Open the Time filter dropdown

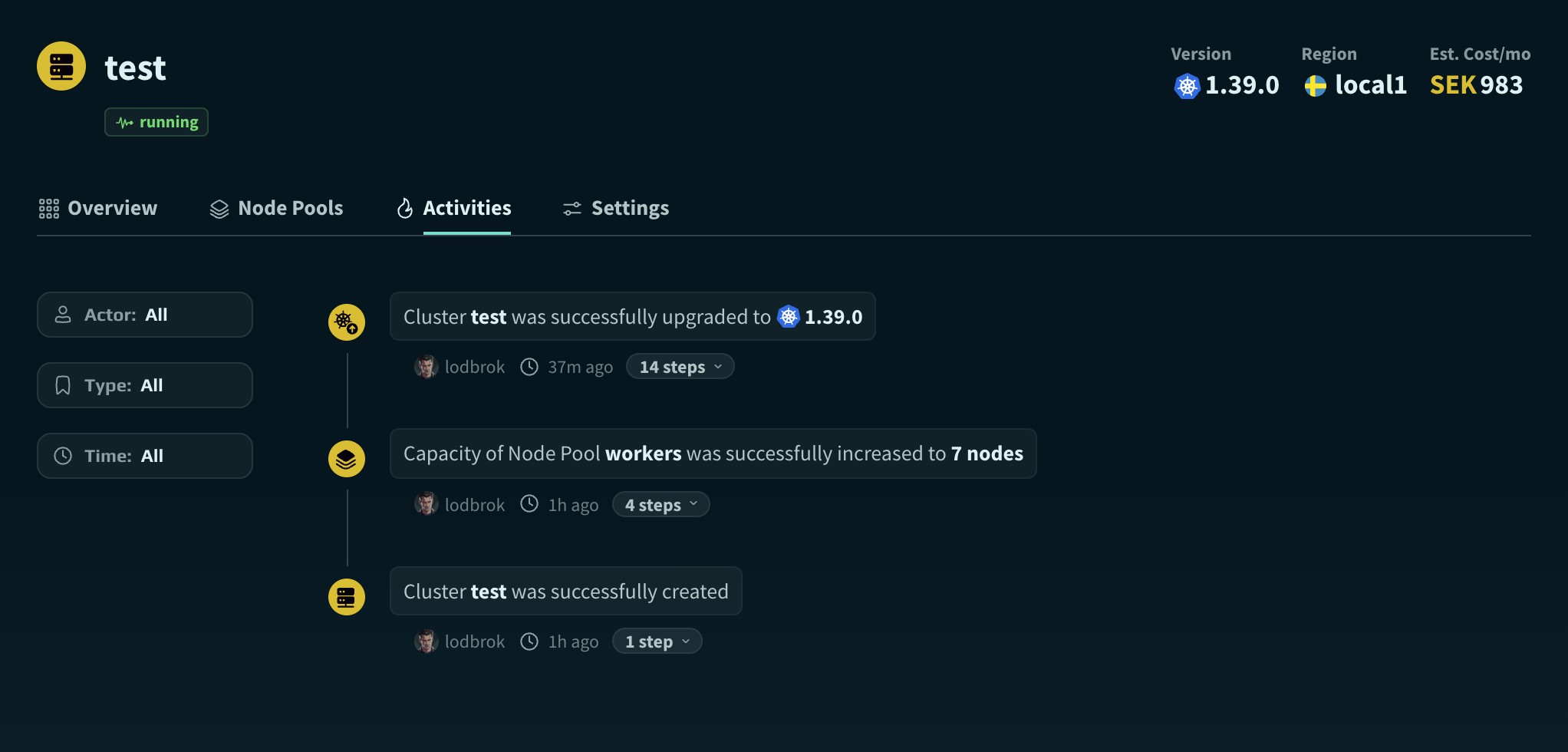(145, 456)
